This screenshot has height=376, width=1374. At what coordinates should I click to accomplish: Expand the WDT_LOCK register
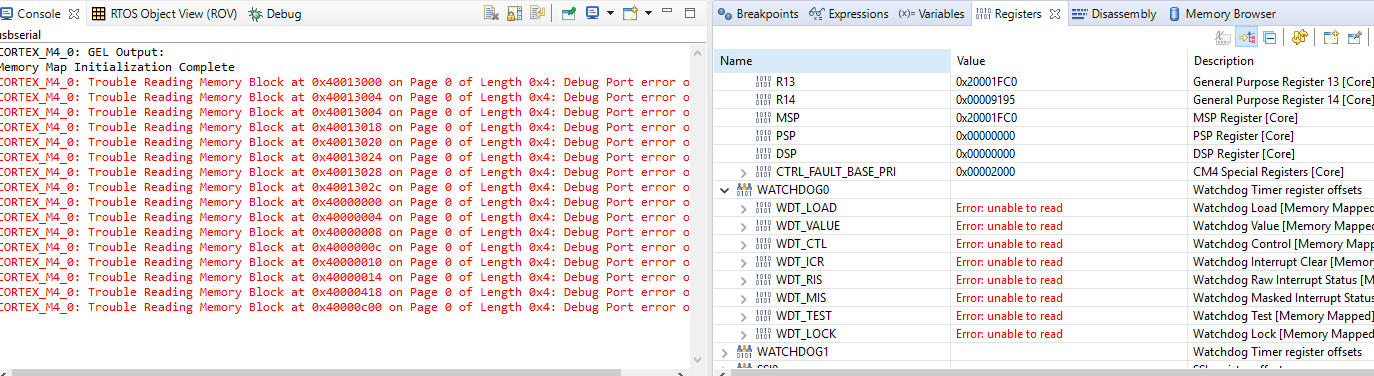743,334
